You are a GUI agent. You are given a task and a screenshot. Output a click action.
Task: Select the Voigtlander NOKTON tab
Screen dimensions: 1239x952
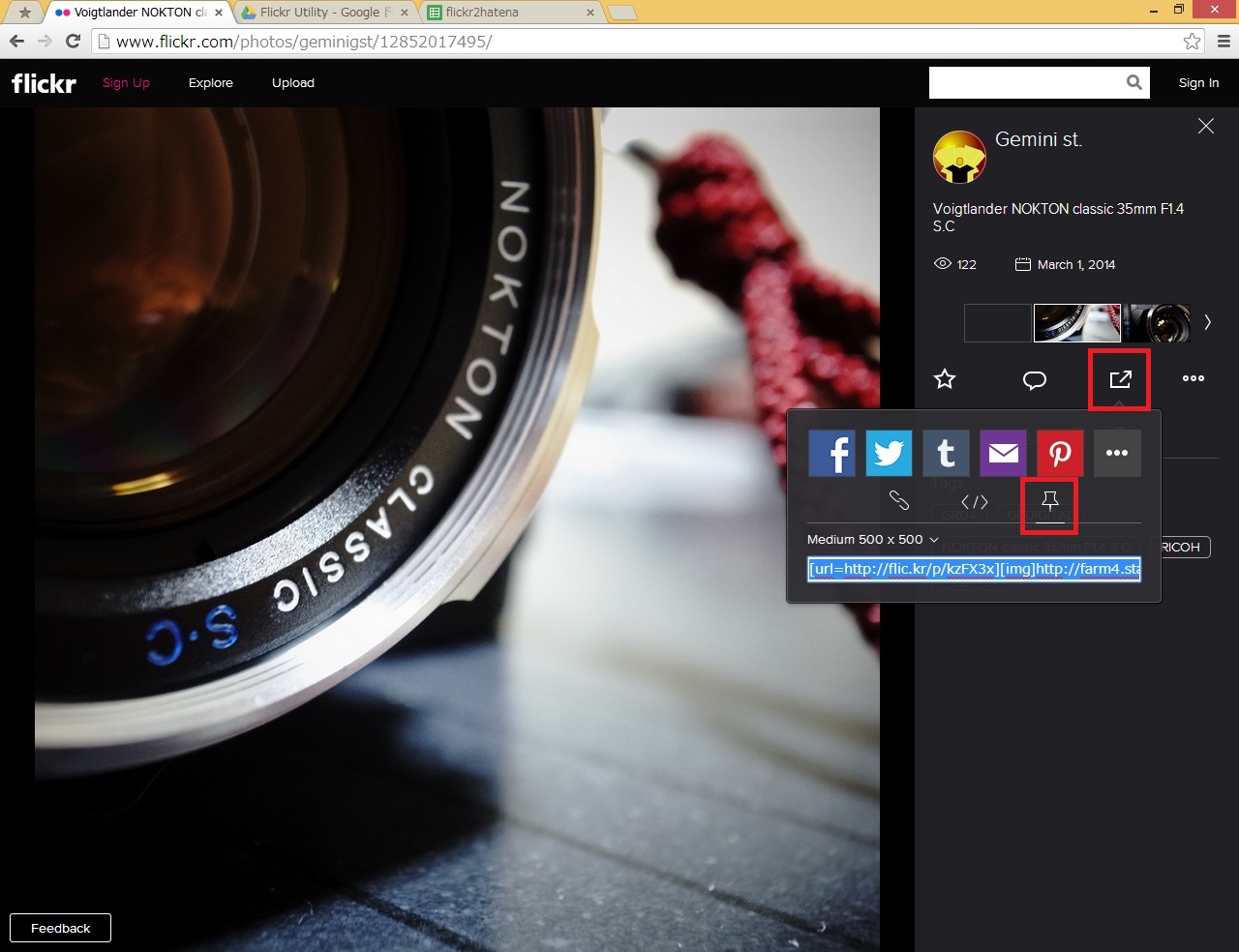[x=139, y=13]
